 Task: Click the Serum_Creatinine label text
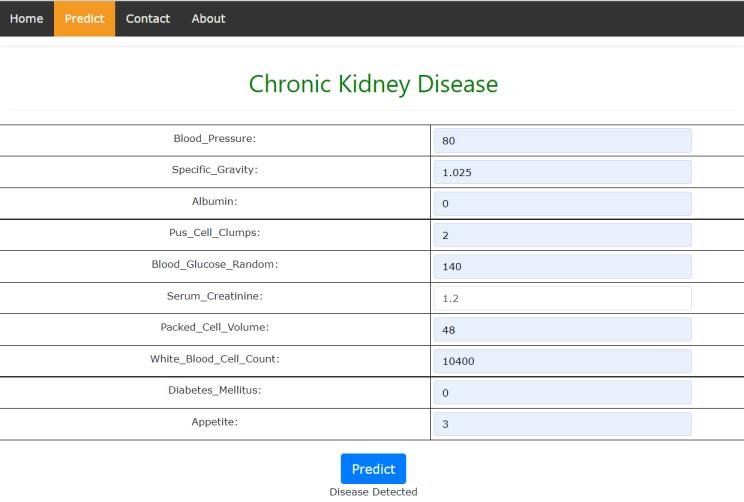215,296
